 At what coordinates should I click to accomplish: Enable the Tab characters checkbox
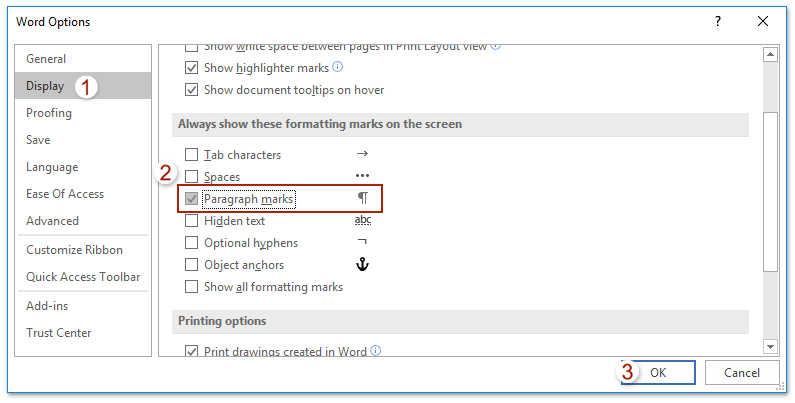click(192, 155)
